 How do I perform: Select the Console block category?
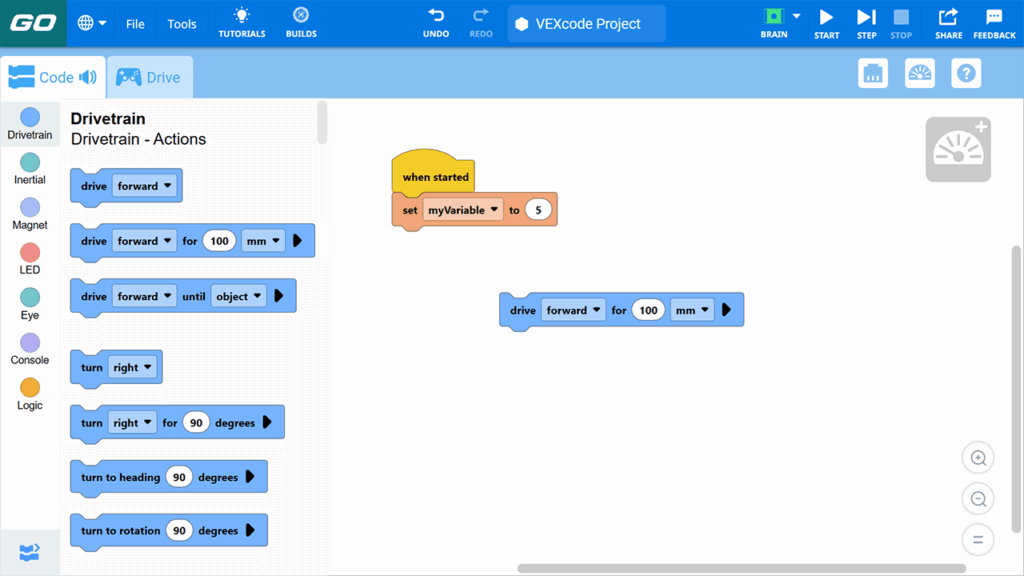pos(30,349)
